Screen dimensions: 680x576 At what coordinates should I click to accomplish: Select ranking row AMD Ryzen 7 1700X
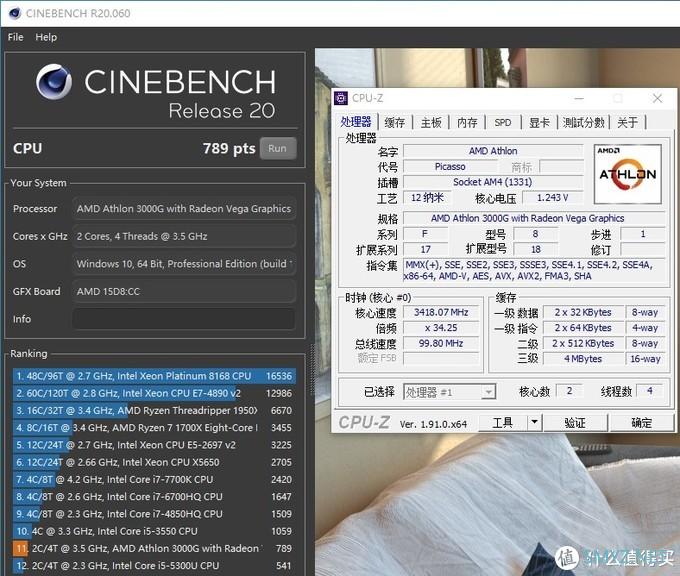click(154, 428)
